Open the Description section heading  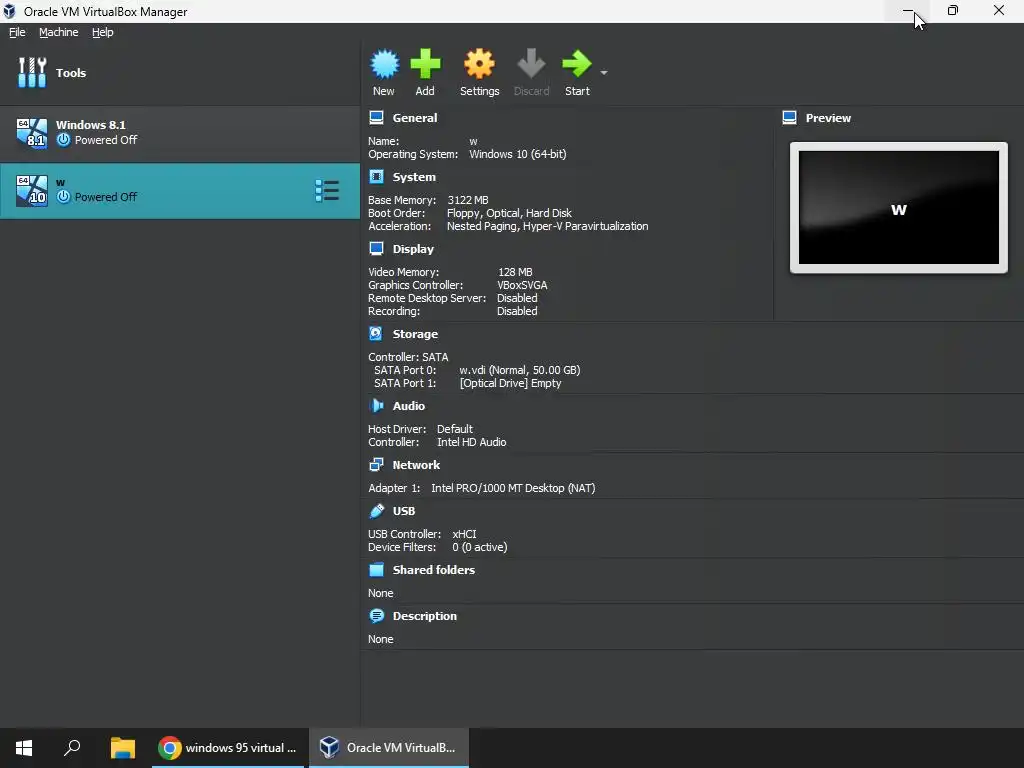pos(424,616)
